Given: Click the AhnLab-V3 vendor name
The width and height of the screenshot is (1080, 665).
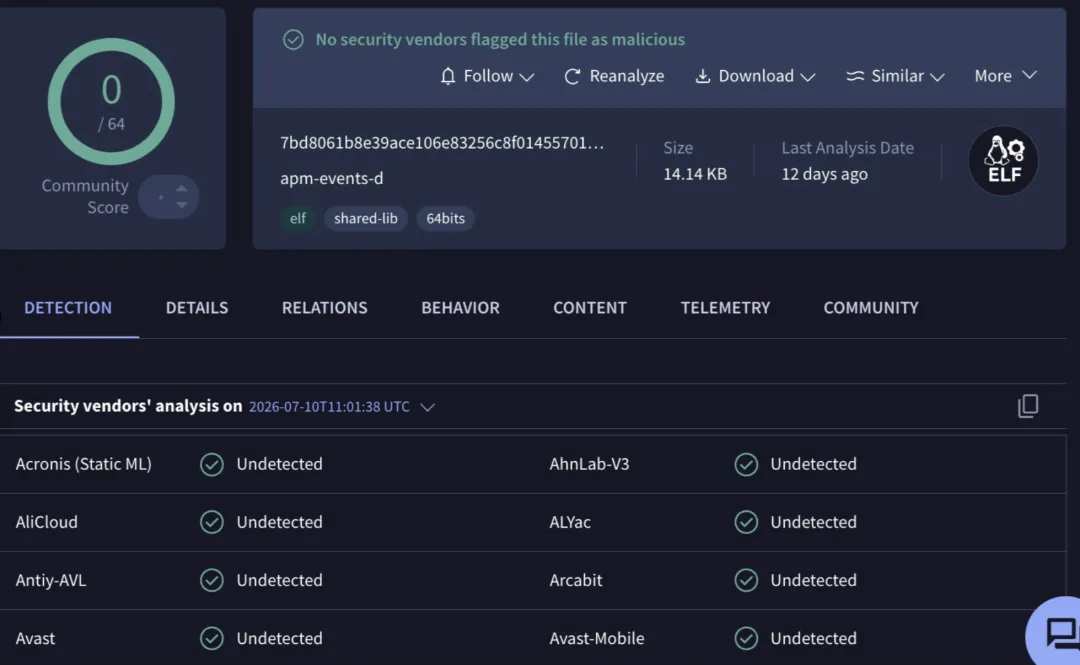Looking at the screenshot, I should (x=590, y=464).
